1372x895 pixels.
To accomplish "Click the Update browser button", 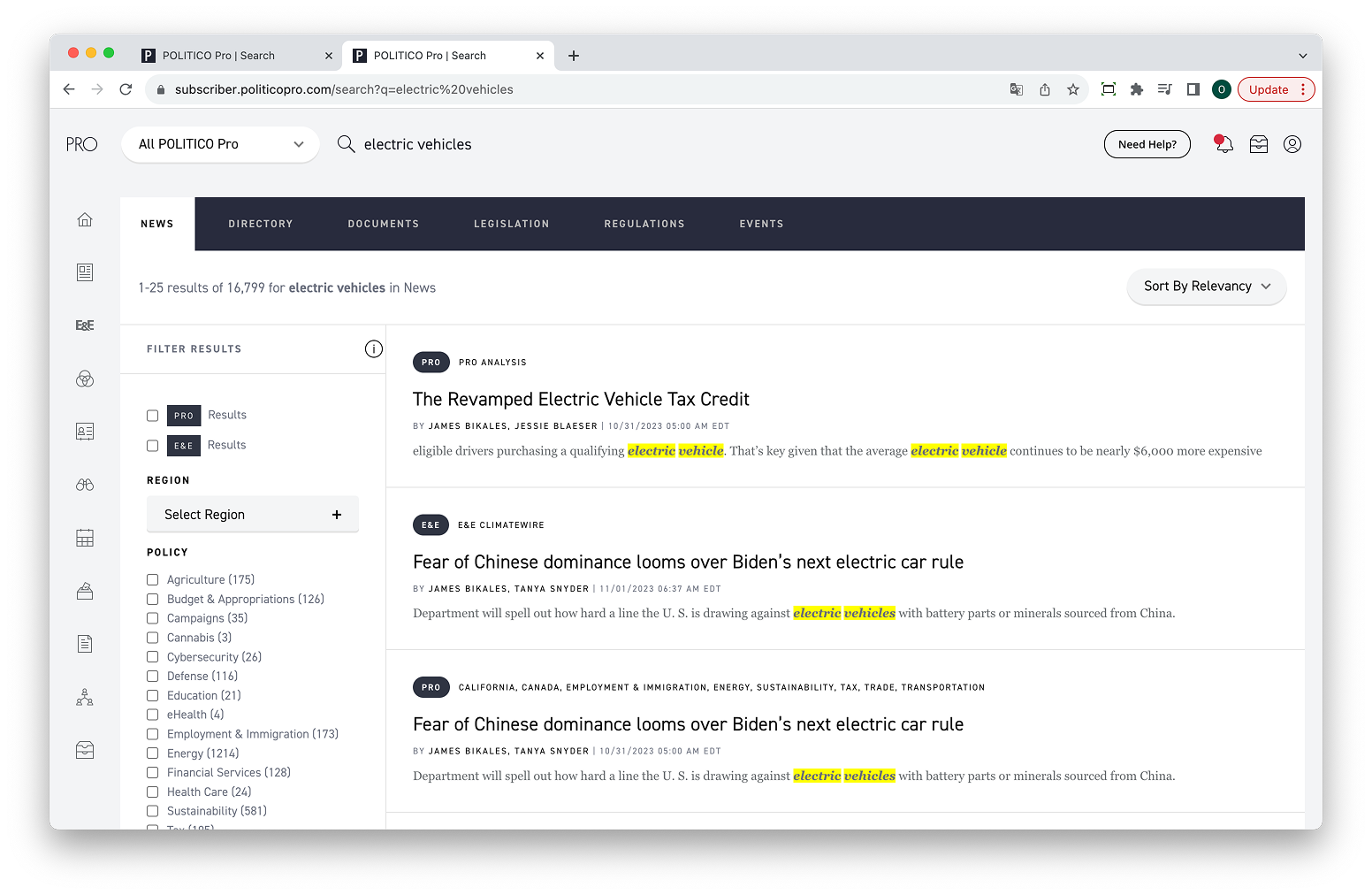I will point(1268,89).
